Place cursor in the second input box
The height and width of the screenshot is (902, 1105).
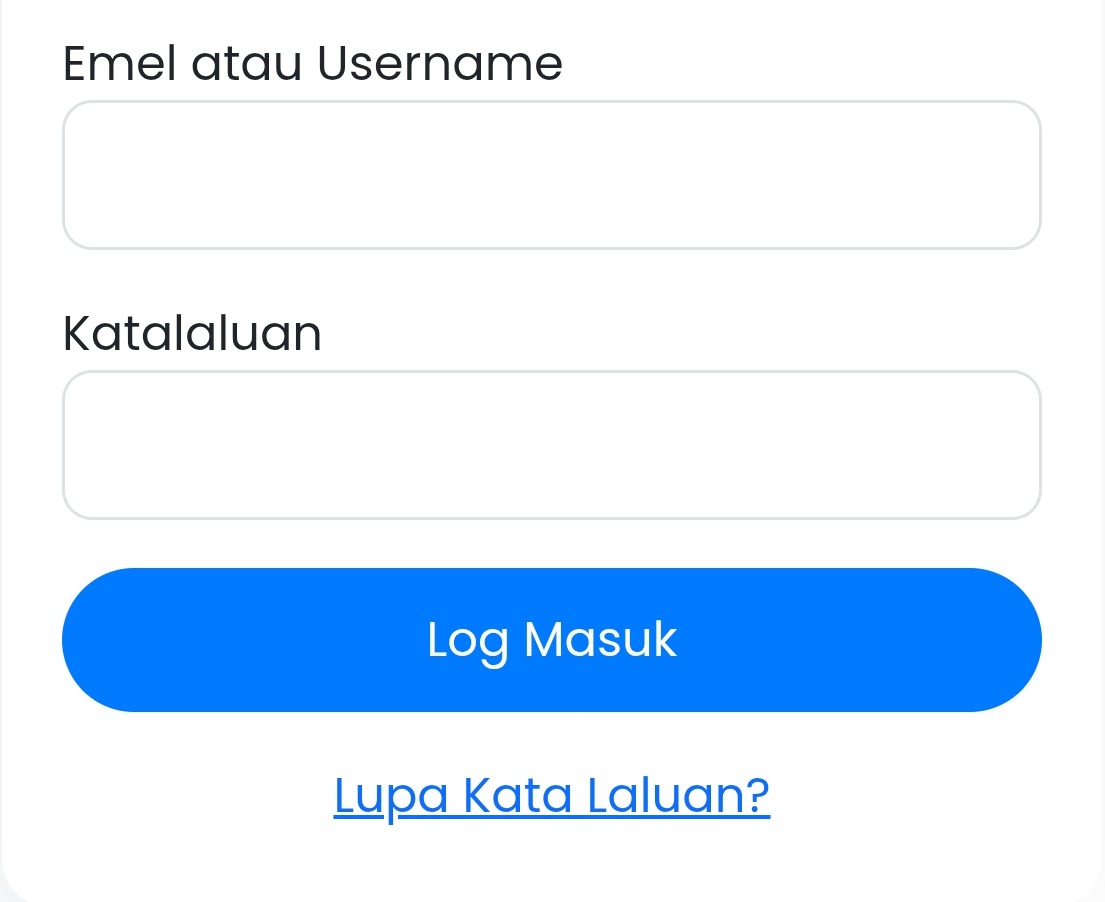551,445
